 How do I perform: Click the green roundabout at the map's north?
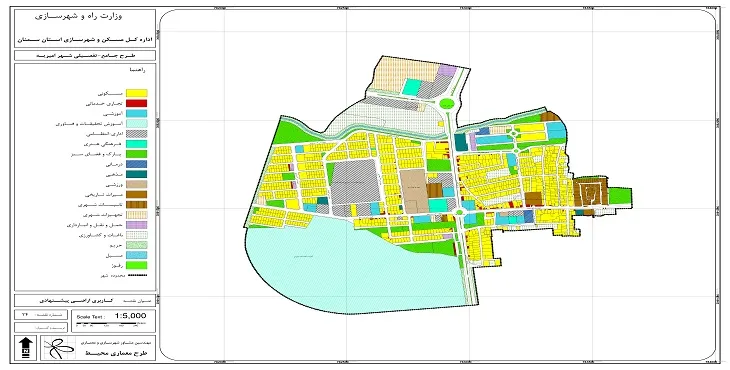click(x=446, y=103)
